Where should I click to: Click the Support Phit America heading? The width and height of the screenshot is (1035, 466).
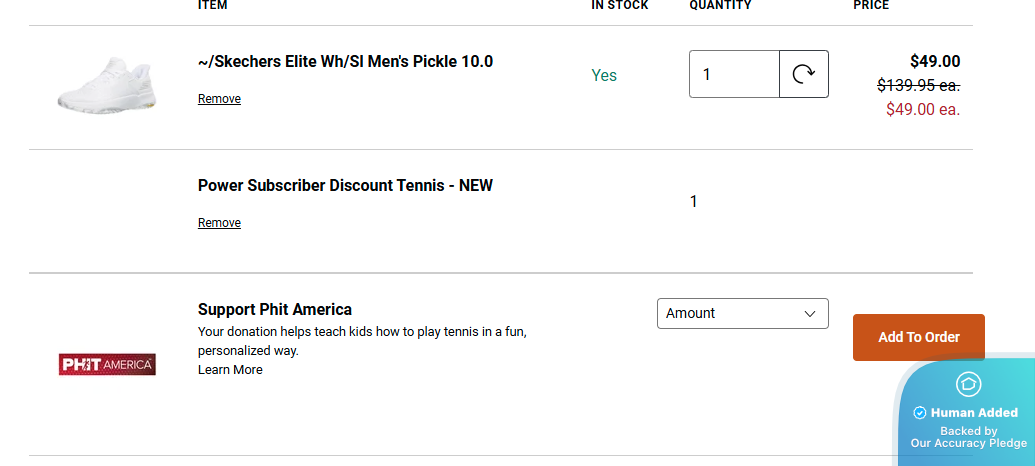275,309
